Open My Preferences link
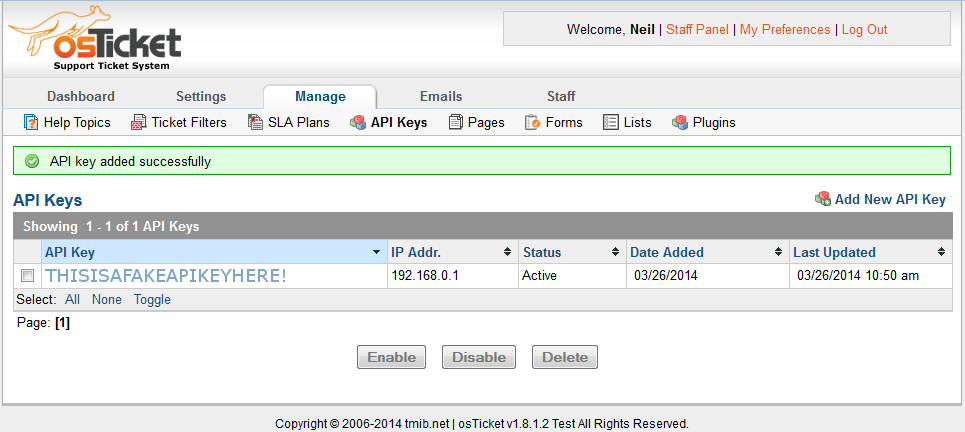Image resolution: width=965 pixels, height=432 pixels. click(785, 30)
